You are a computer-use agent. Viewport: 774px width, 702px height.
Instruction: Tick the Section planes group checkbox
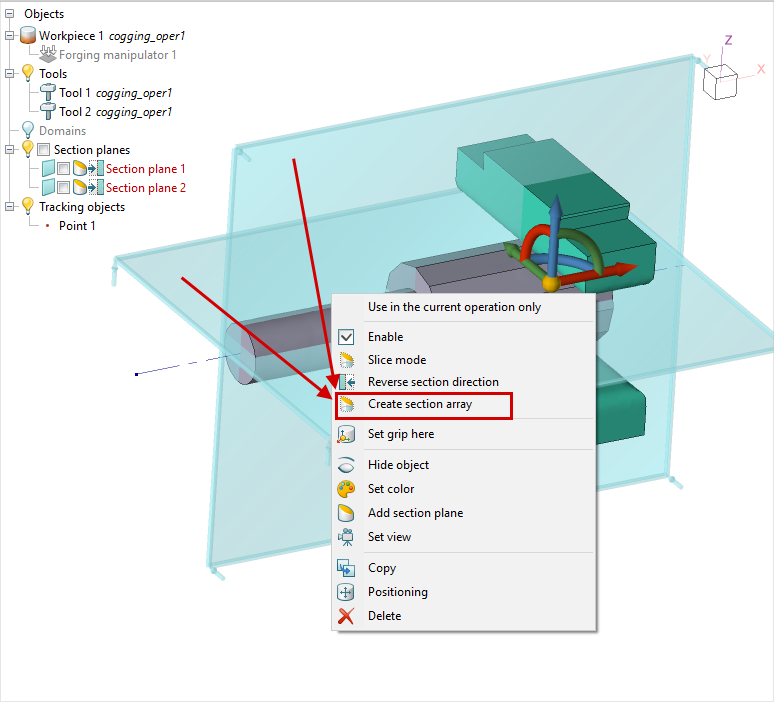pyautogui.click(x=43, y=150)
